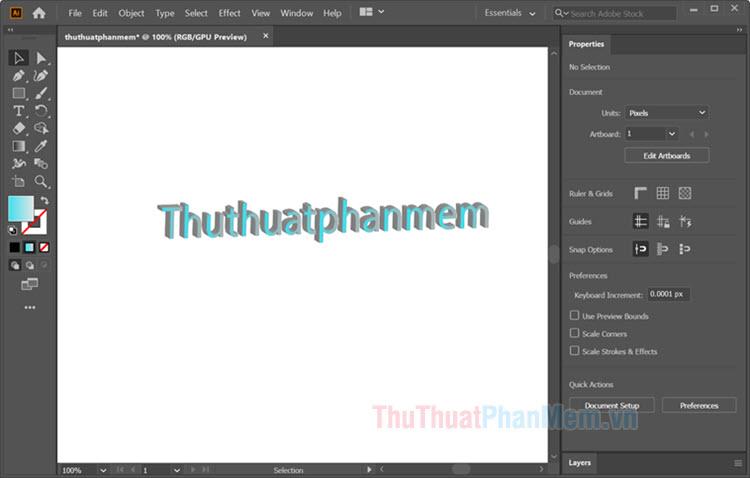Open the Effect menu
This screenshot has width=750, height=478.
[229, 13]
